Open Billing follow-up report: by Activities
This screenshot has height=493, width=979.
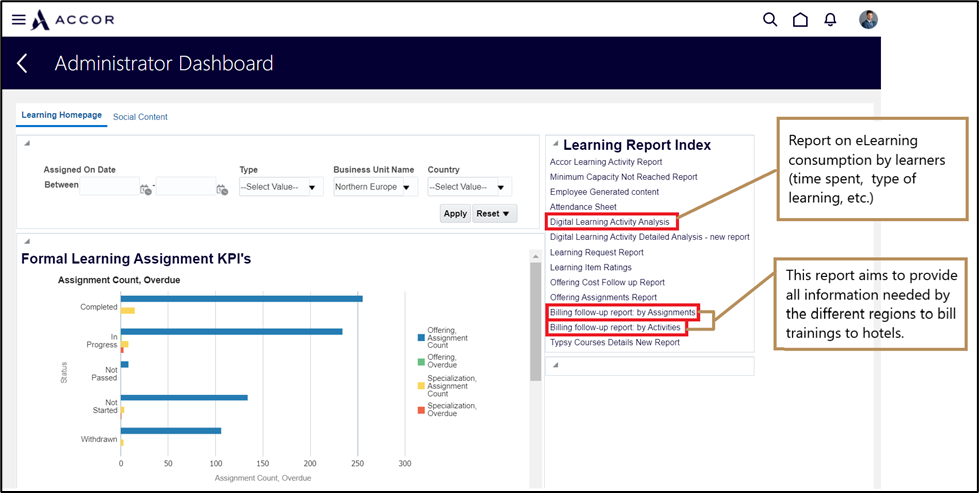coord(615,327)
